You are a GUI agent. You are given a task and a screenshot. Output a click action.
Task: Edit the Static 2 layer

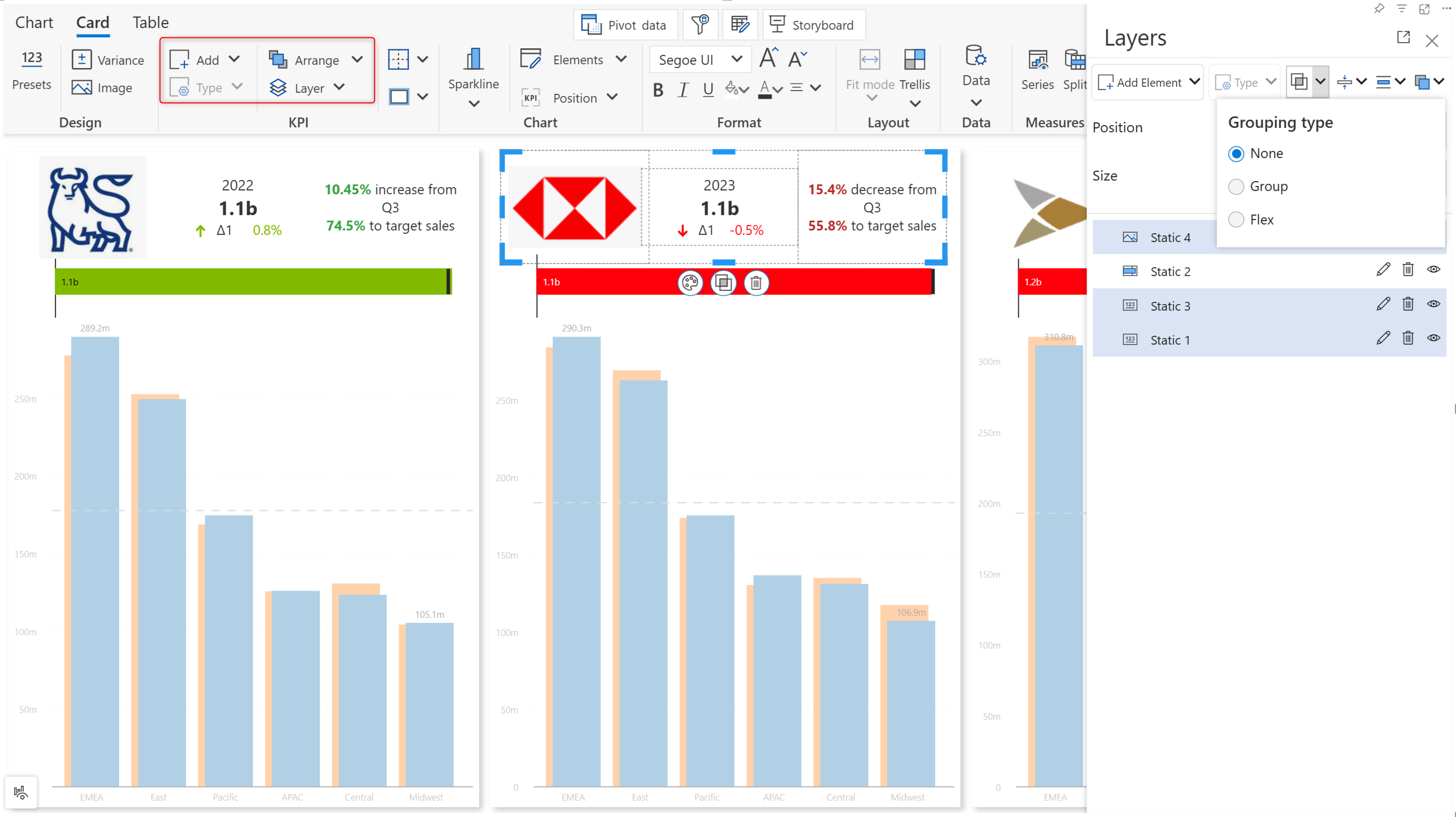pos(1383,269)
